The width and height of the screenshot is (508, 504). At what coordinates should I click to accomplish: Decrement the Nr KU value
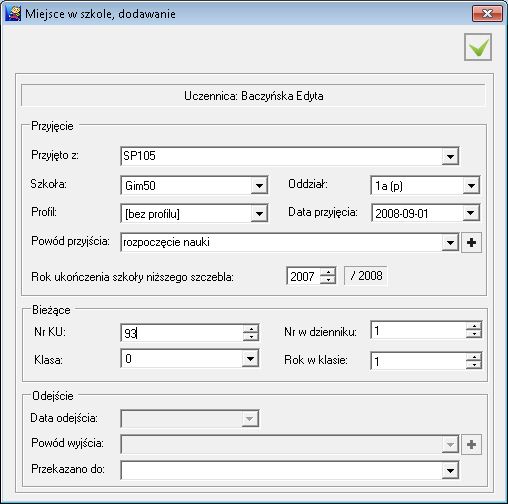click(251, 337)
